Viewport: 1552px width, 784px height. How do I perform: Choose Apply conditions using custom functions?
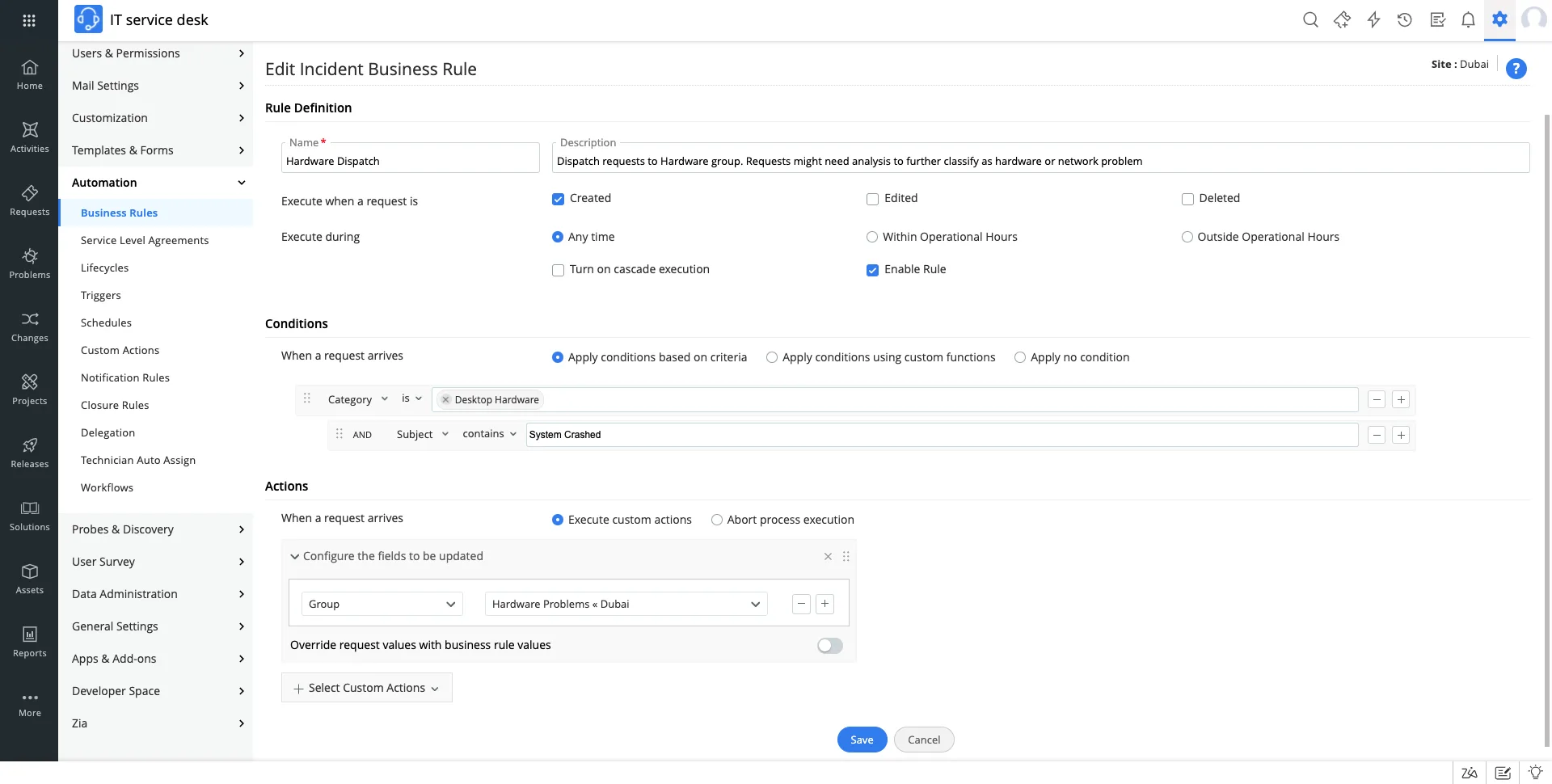coord(772,357)
